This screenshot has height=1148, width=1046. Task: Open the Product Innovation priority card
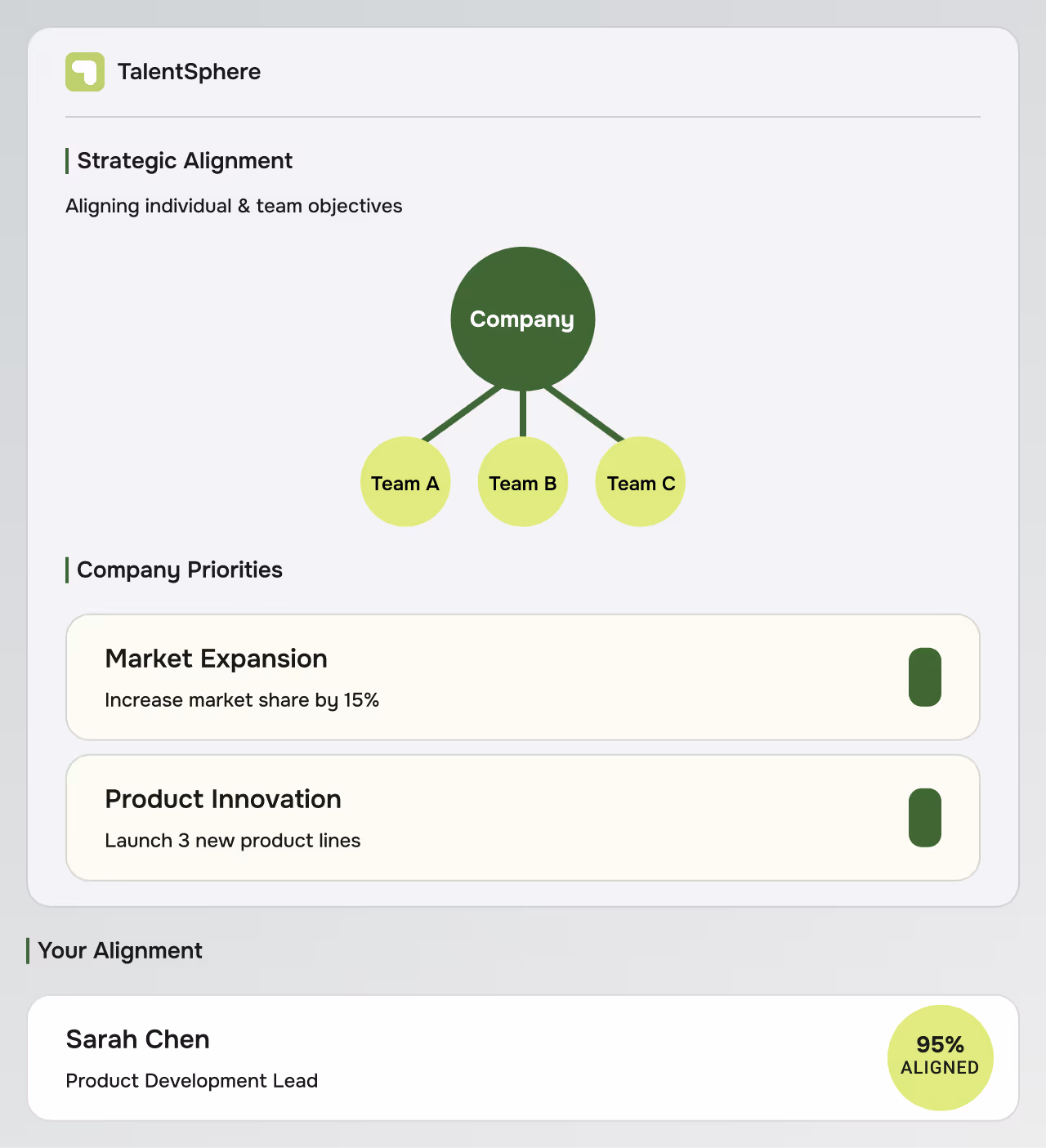pos(523,818)
